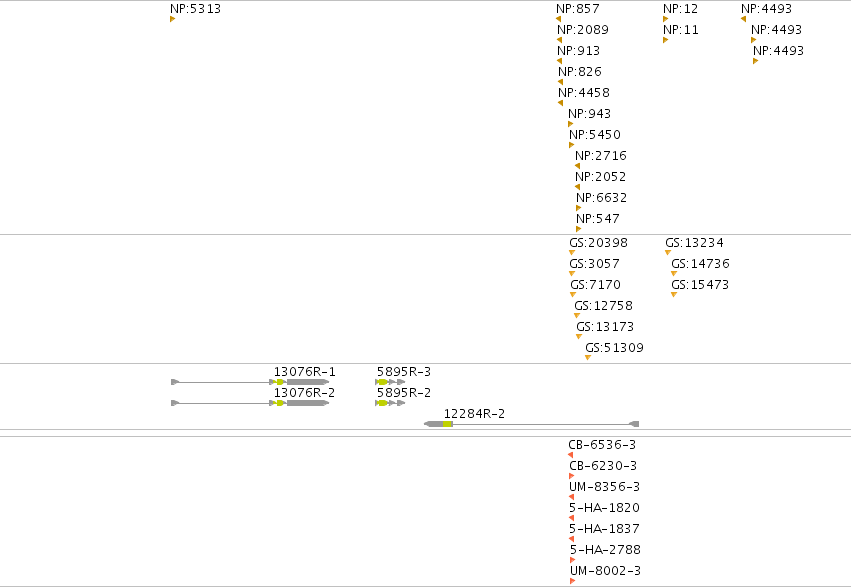Screen dimensions: 851x587
Task: Select the GS:7170 insertion
Action: coord(595,285)
